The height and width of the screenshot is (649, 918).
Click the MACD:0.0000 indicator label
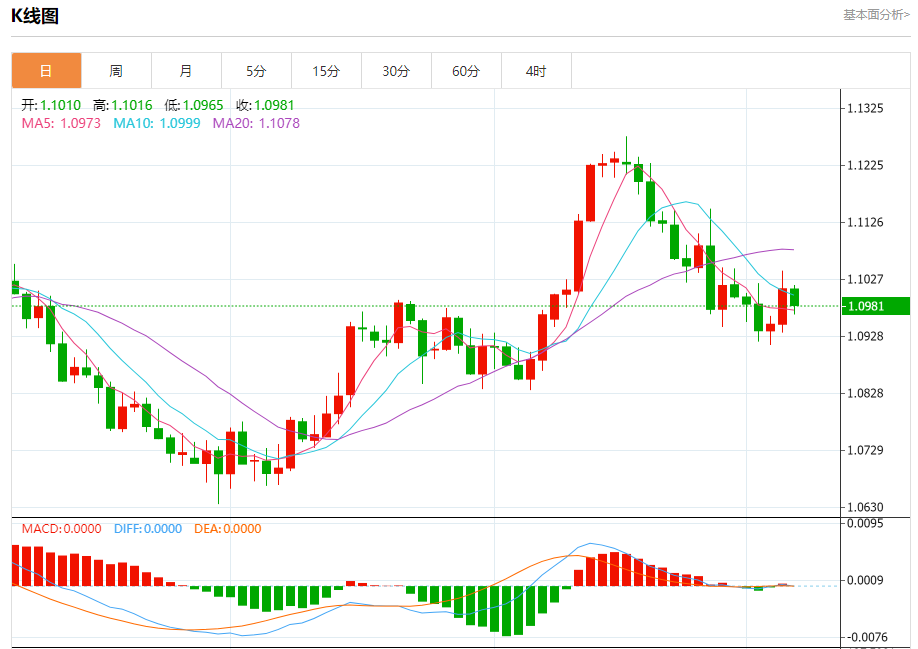coord(61,528)
